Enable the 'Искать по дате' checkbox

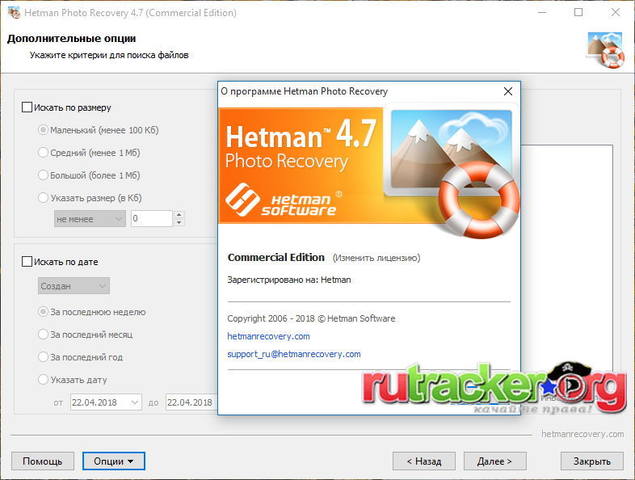(27, 262)
